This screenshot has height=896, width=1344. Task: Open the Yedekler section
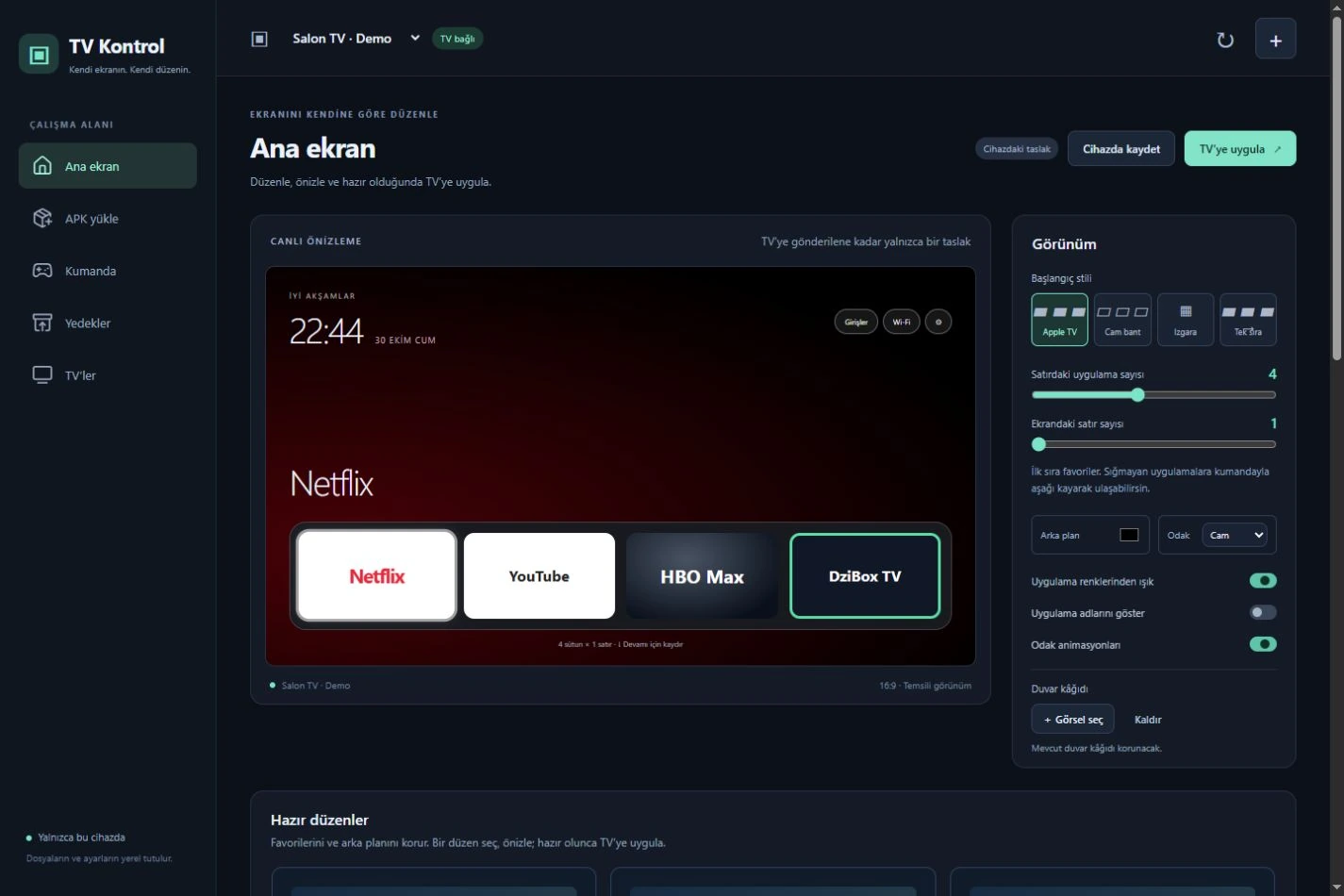[108, 323]
